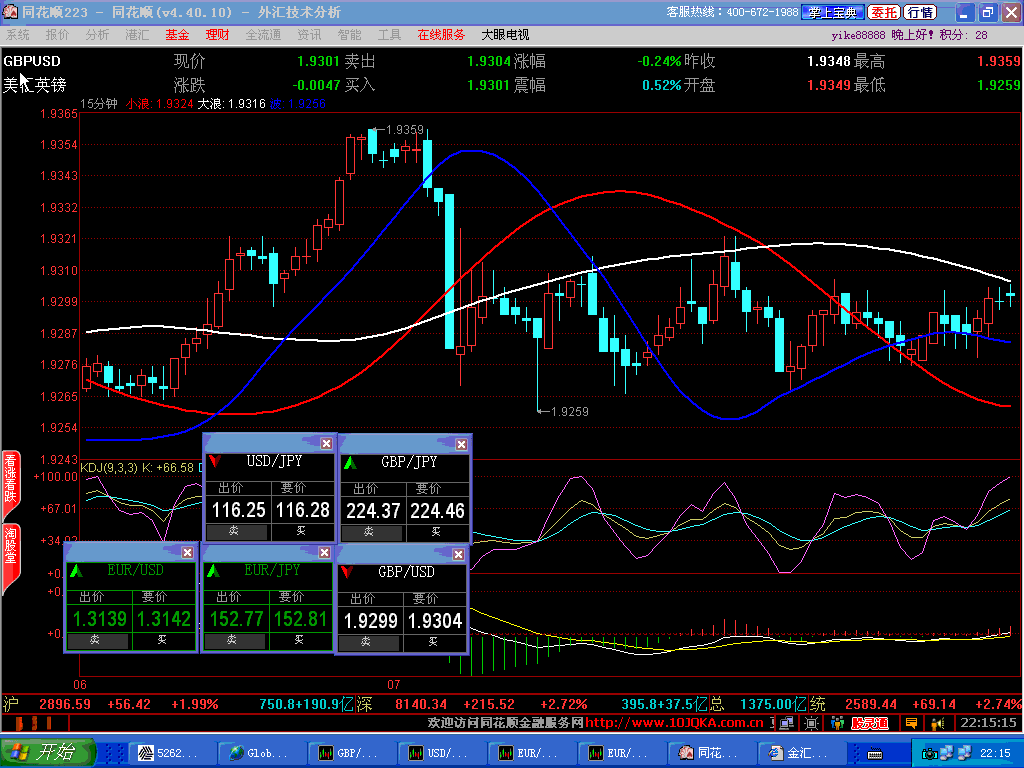Click the 委托 trading button
Image resolution: width=1024 pixels, height=768 pixels.
pos(884,12)
